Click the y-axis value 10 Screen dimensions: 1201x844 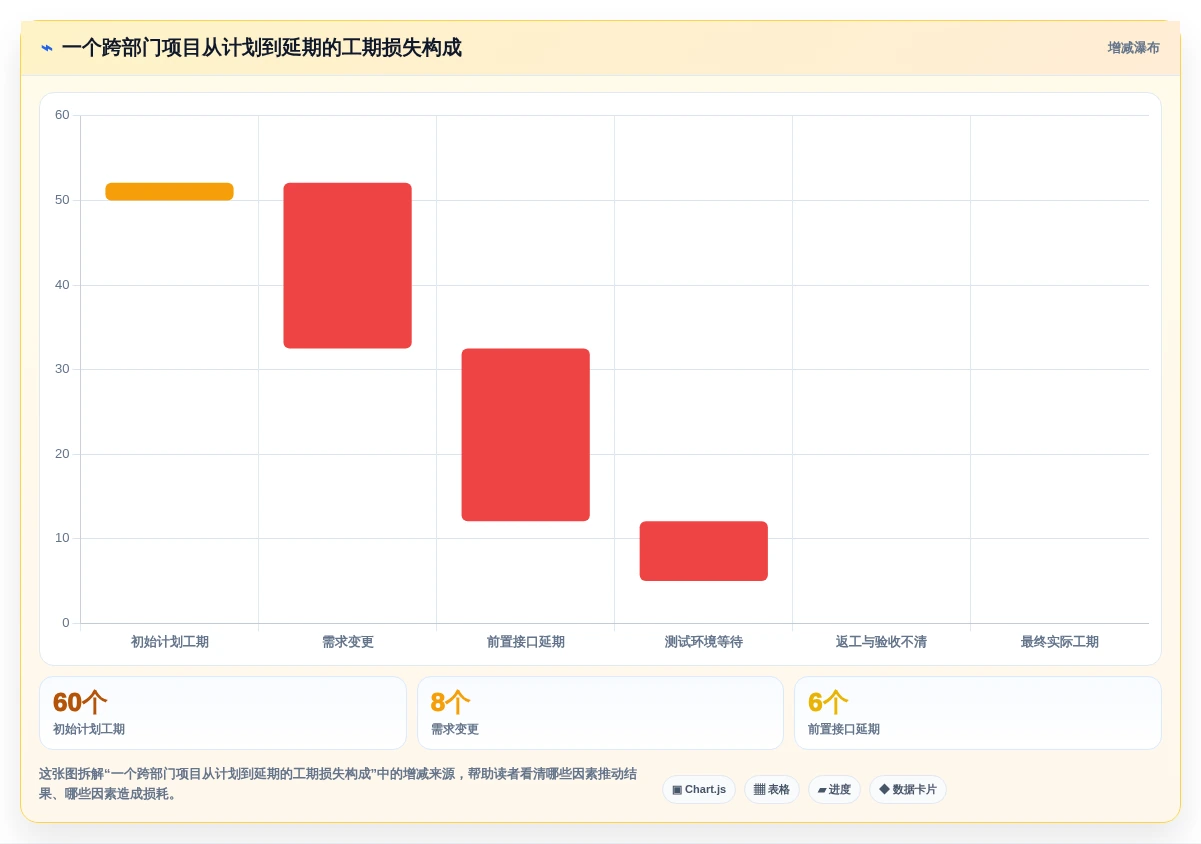pyautogui.click(x=62, y=538)
